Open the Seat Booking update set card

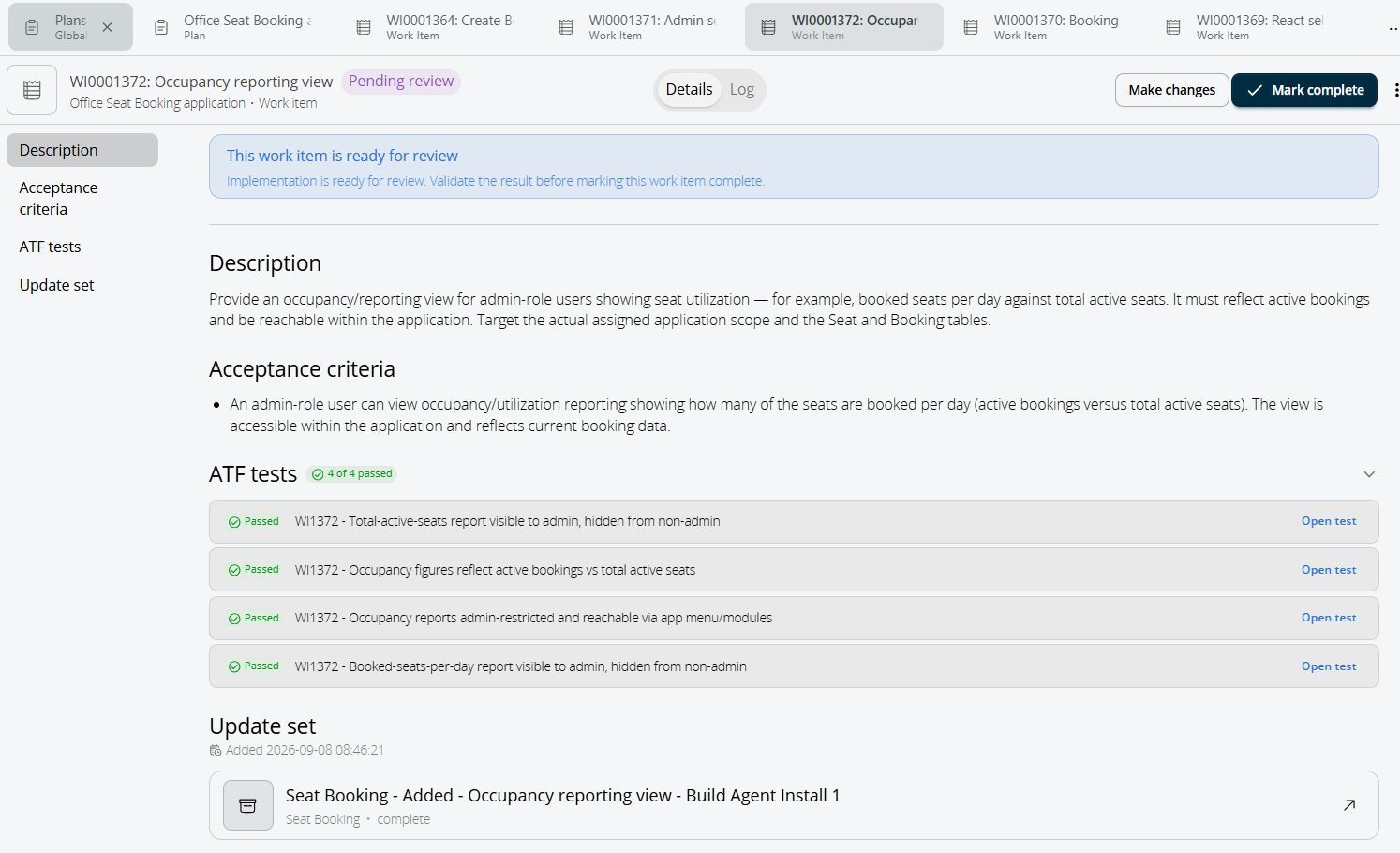pyautogui.click(x=794, y=805)
